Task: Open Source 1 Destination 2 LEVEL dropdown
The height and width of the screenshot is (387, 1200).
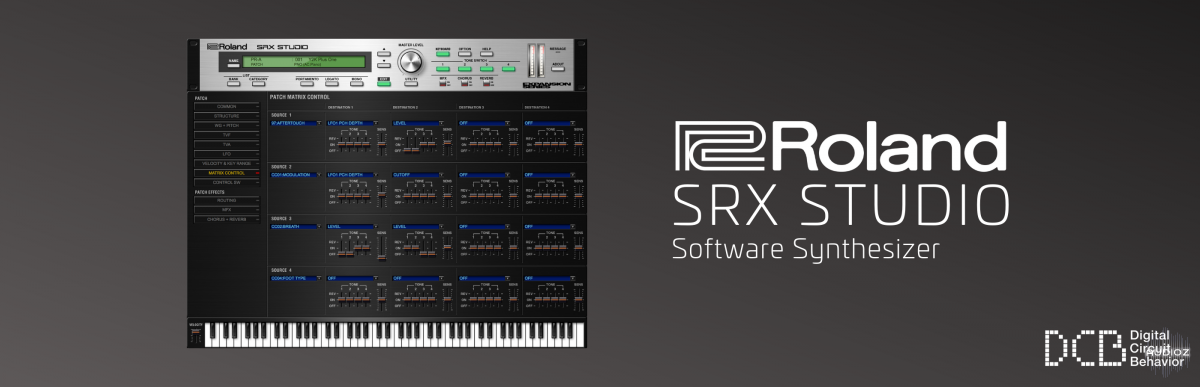Action: (x=418, y=123)
